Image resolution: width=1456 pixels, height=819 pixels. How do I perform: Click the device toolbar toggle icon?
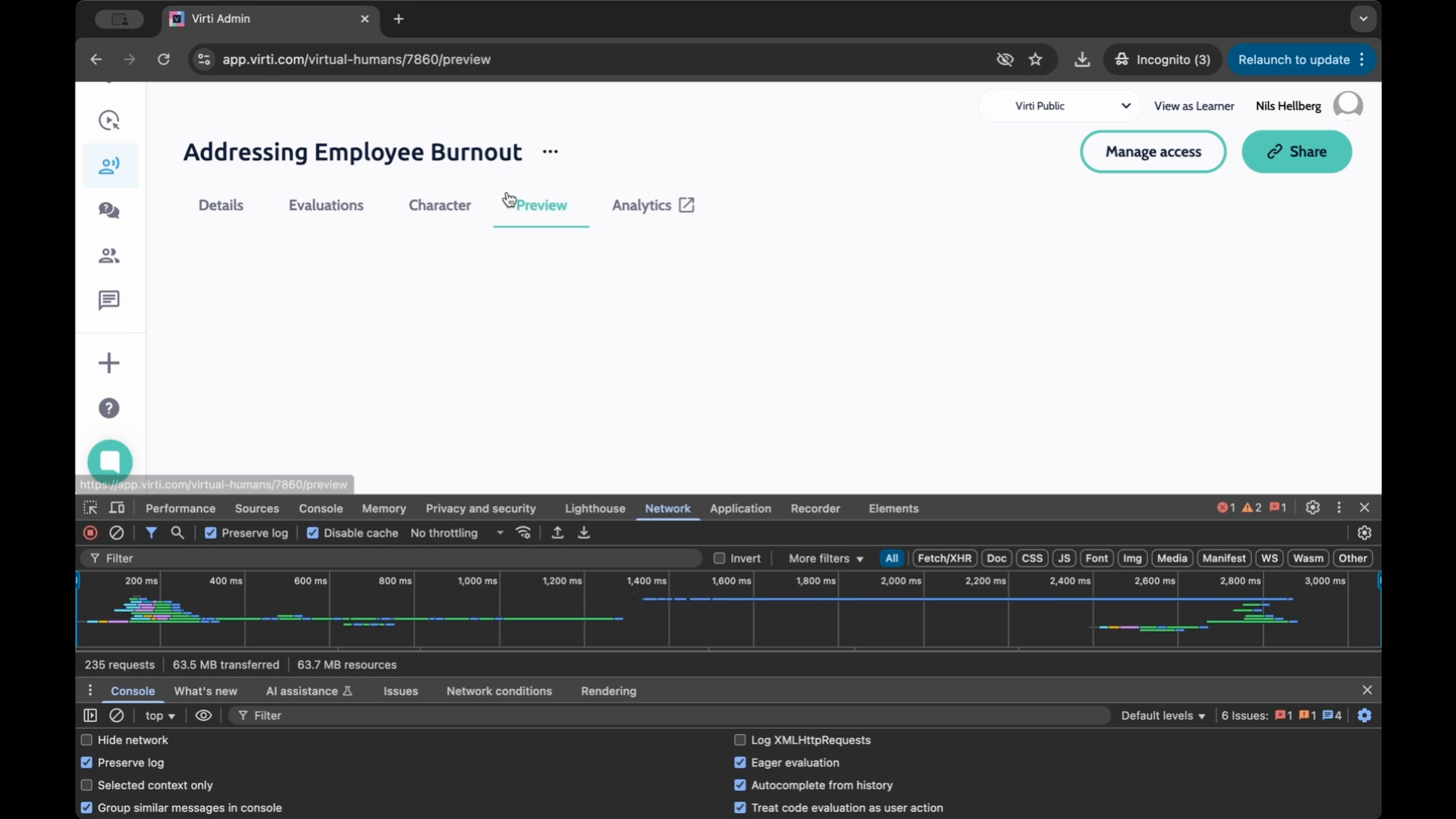point(117,508)
